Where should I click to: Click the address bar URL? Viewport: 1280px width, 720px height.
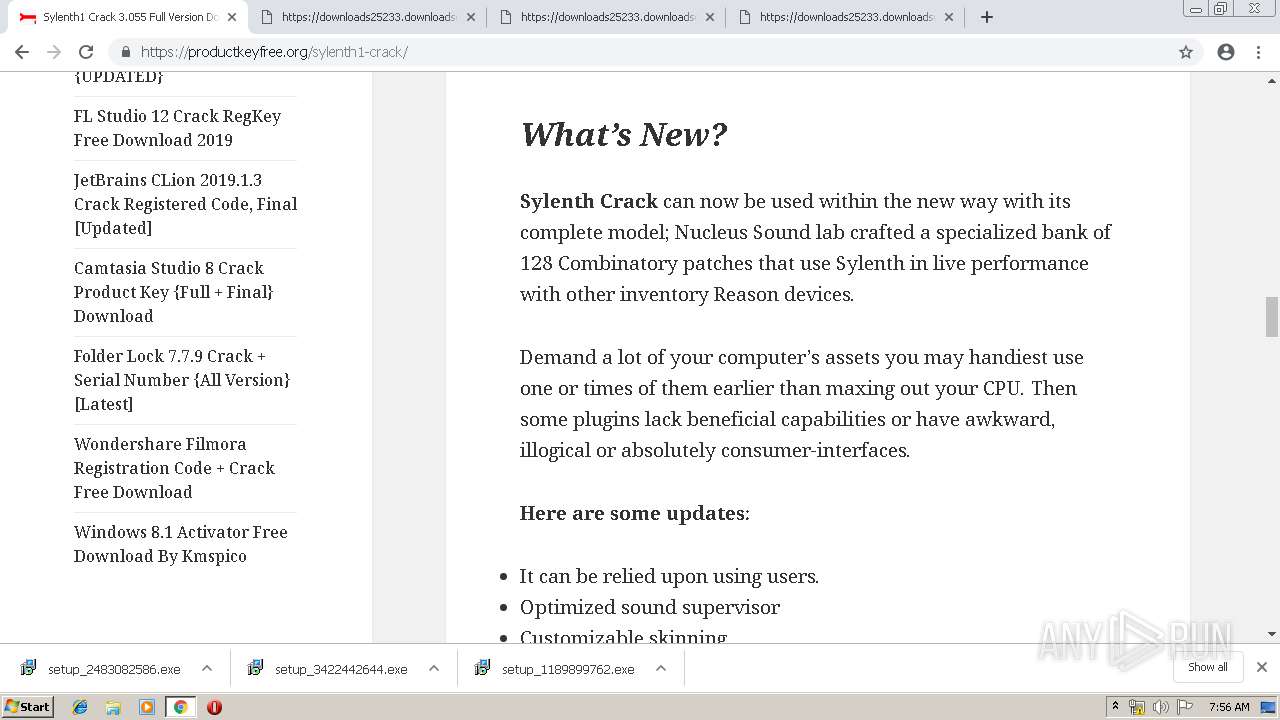point(274,52)
